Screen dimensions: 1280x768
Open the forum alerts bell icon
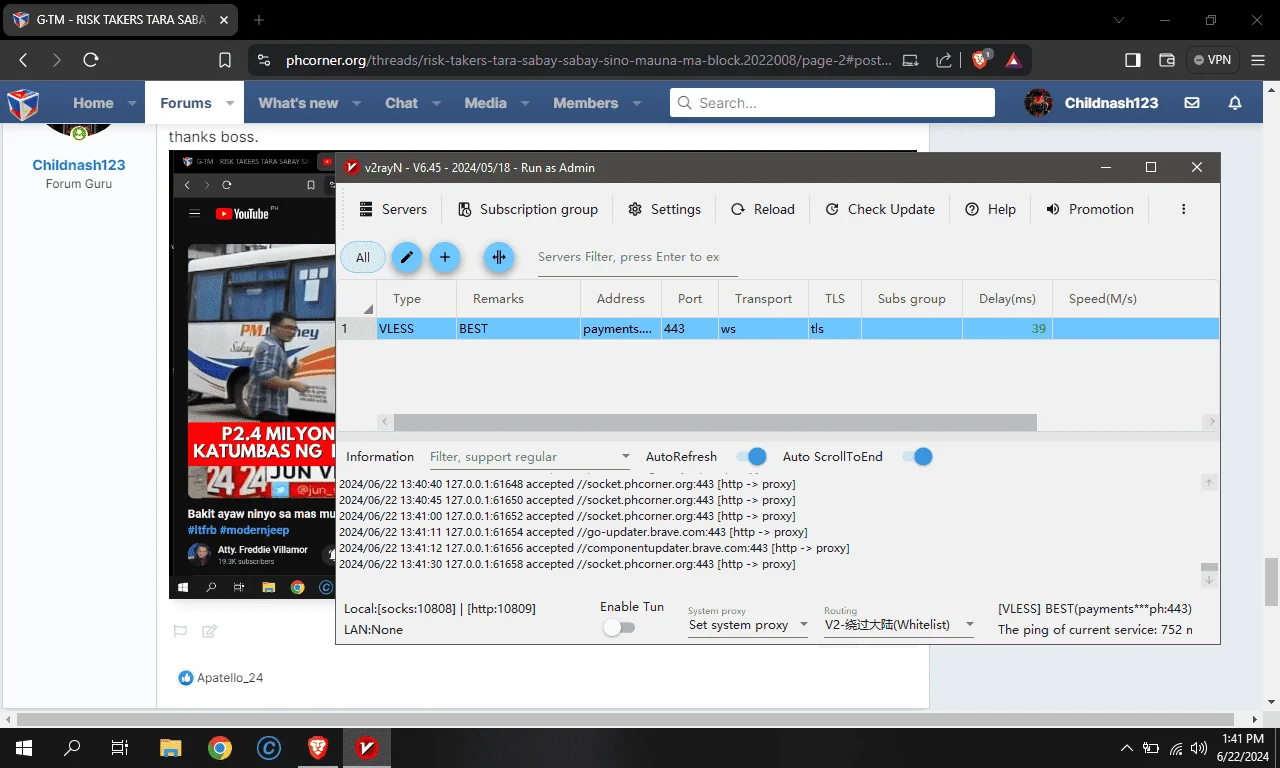pos(1235,103)
